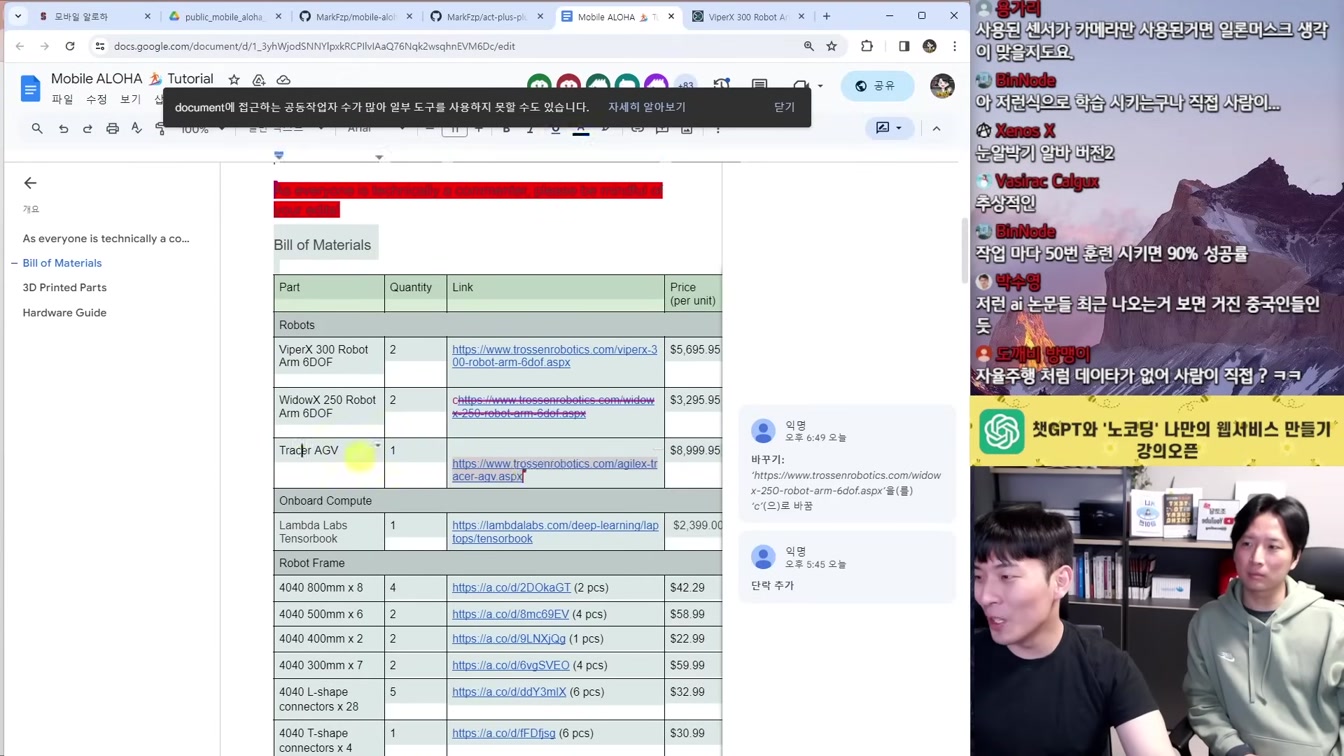
Task: Open the Lambda Labs tensorbook link
Action: click(555, 532)
